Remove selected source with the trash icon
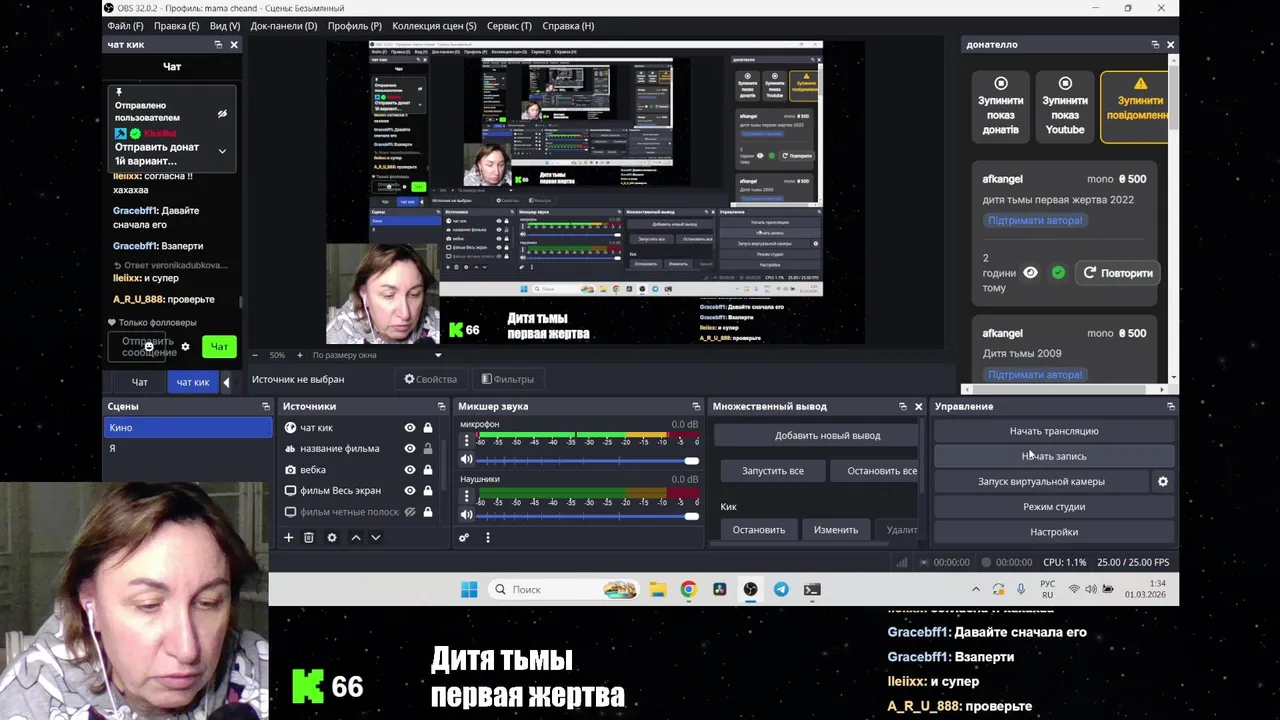The image size is (1280, 720). pyautogui.click(x=309, y=537)
